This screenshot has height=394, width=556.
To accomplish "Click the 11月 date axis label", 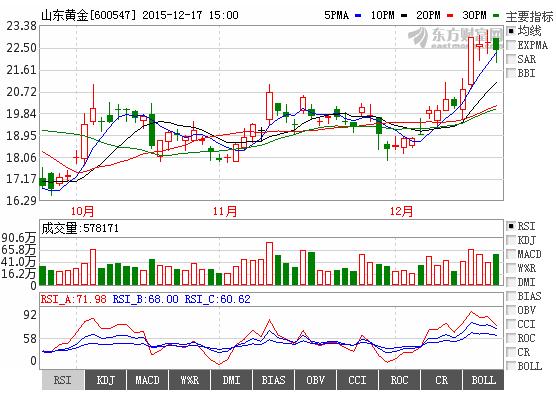I will tap(225, 211).
